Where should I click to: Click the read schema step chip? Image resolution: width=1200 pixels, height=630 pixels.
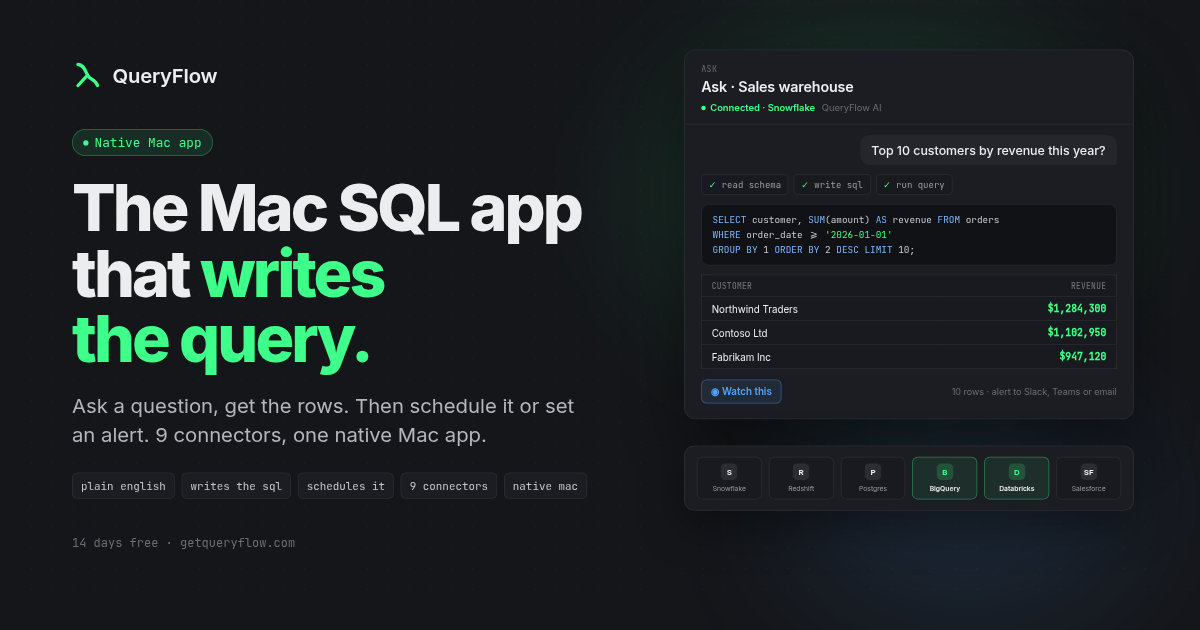click(745, 185)
